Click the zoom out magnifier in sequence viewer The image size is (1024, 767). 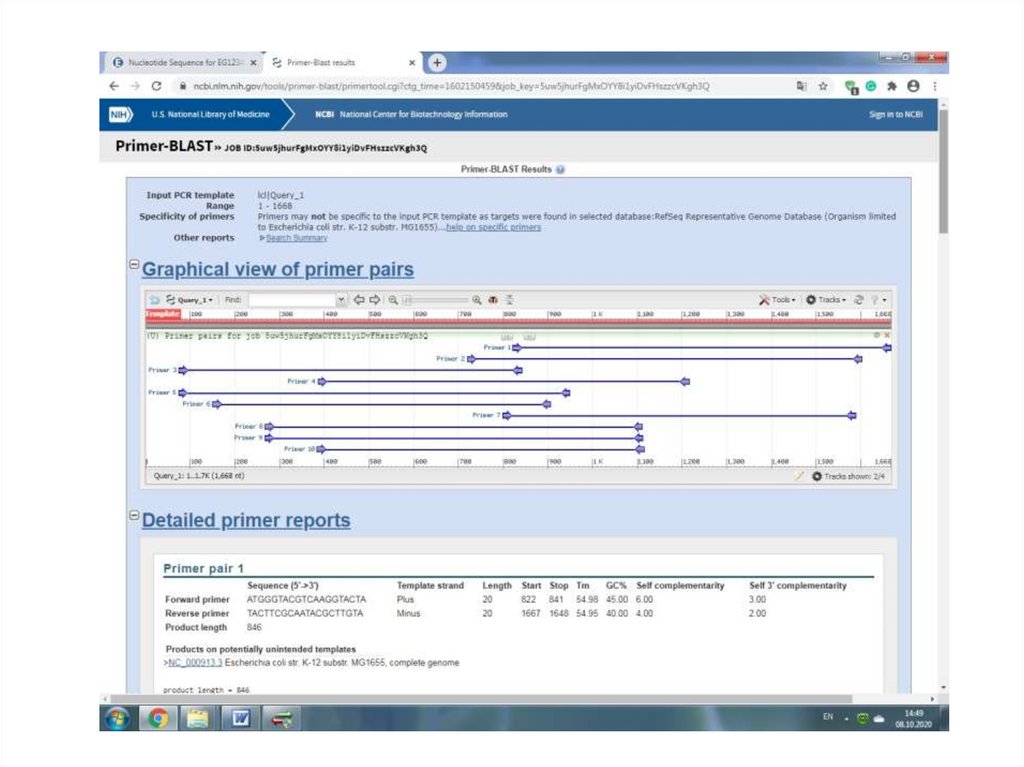[x=394, y=299]
